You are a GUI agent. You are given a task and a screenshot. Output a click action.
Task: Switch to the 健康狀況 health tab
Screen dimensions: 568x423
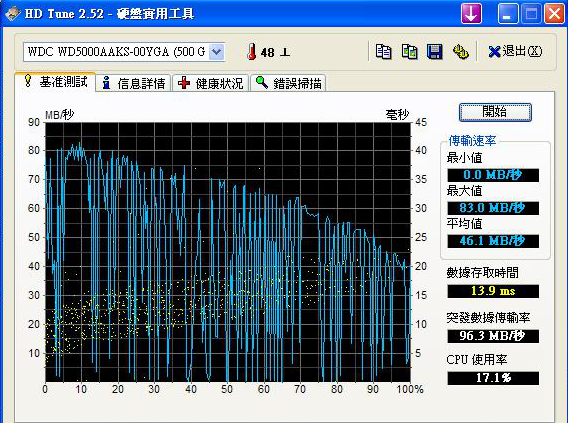pos(210,83)
